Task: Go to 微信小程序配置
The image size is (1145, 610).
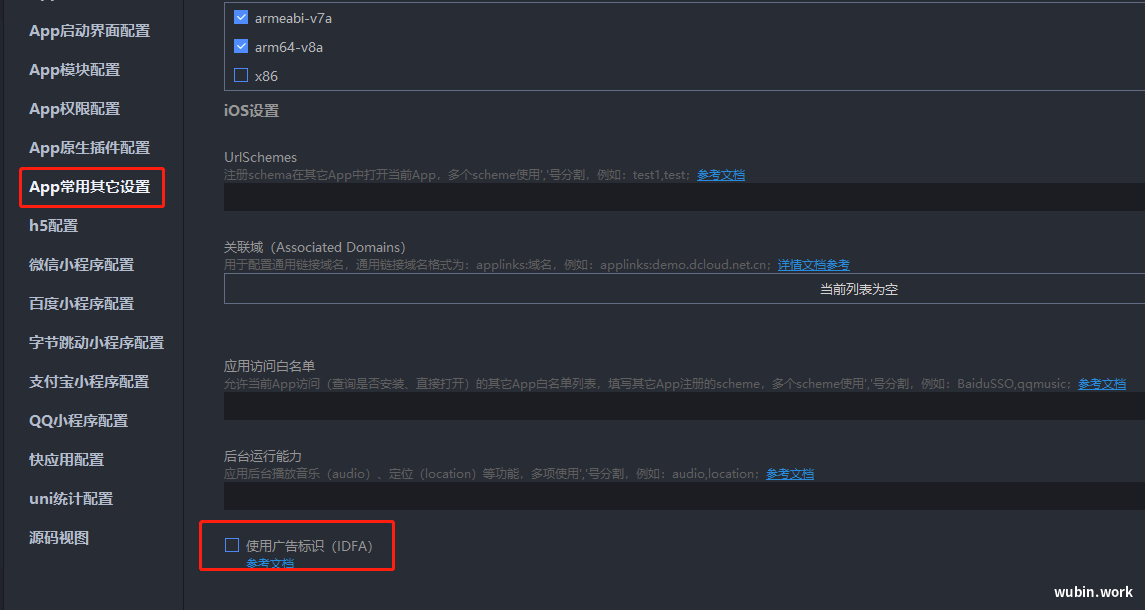Action: pyautogui.click(x=81, y=264)
